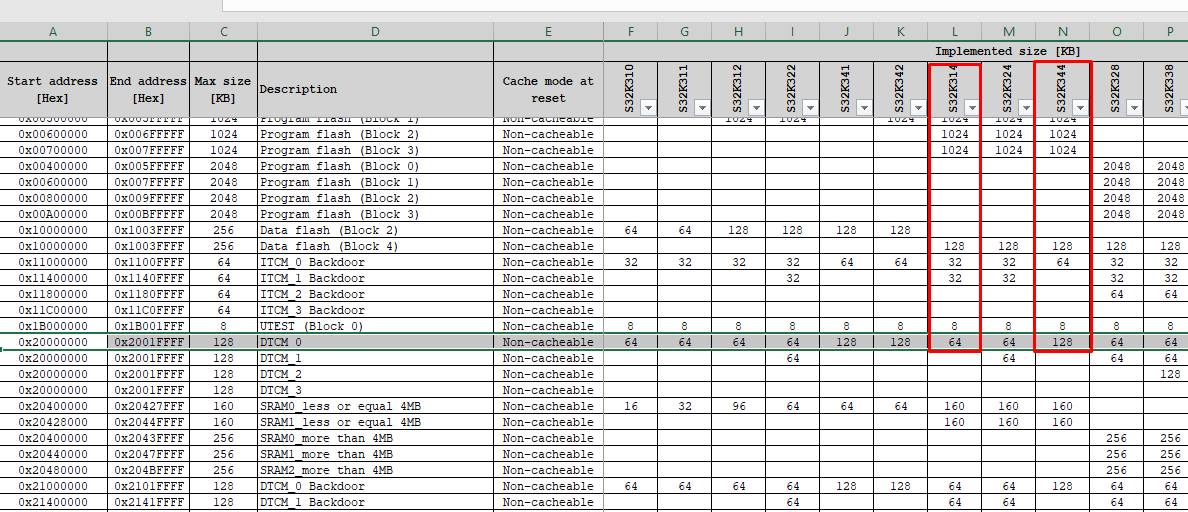Image resolution: width=1188 pixels, height=512 pixels.
Task: Select column E header
Action: pyautogui.click(x=549, y=32)
